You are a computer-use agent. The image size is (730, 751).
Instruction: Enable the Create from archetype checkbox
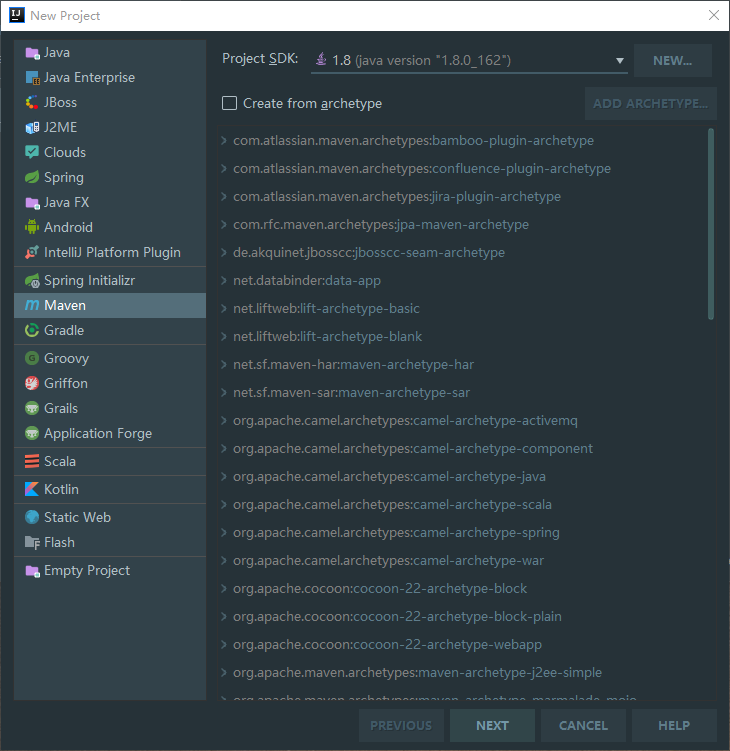pyautogui.click(x=230, y=103)
